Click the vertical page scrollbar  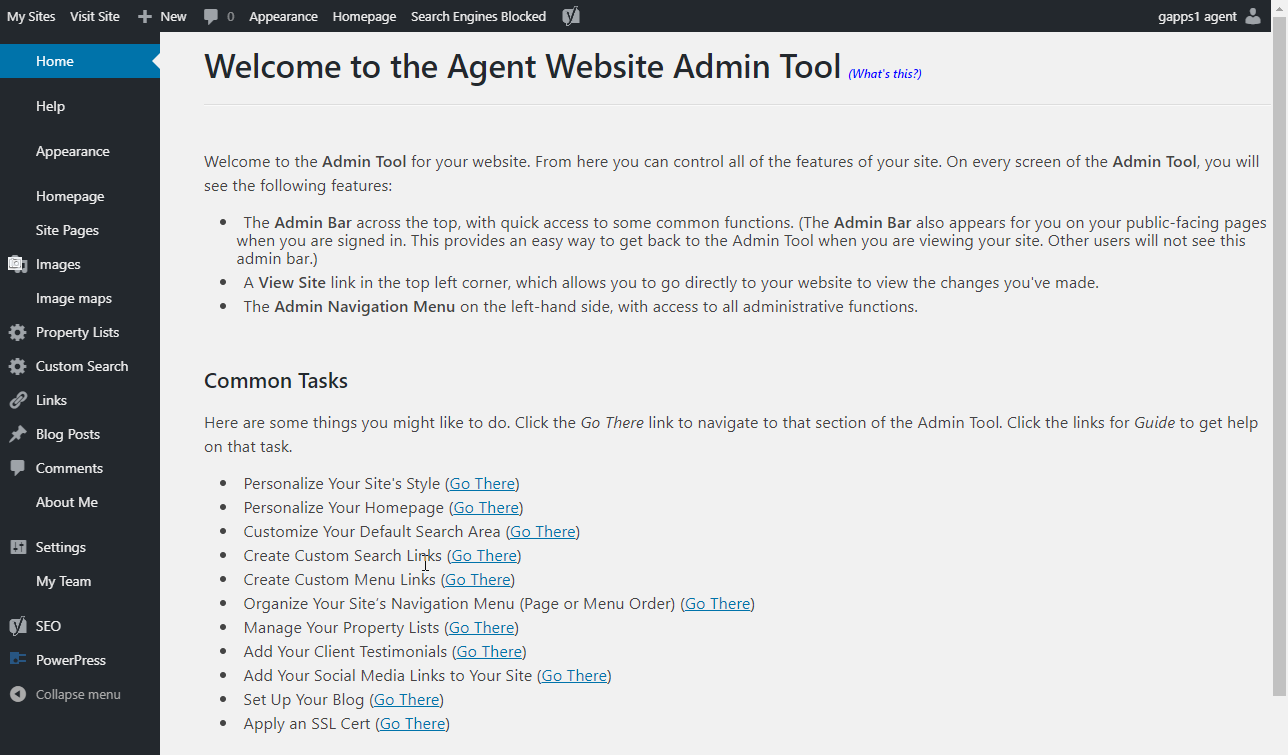1279,360
